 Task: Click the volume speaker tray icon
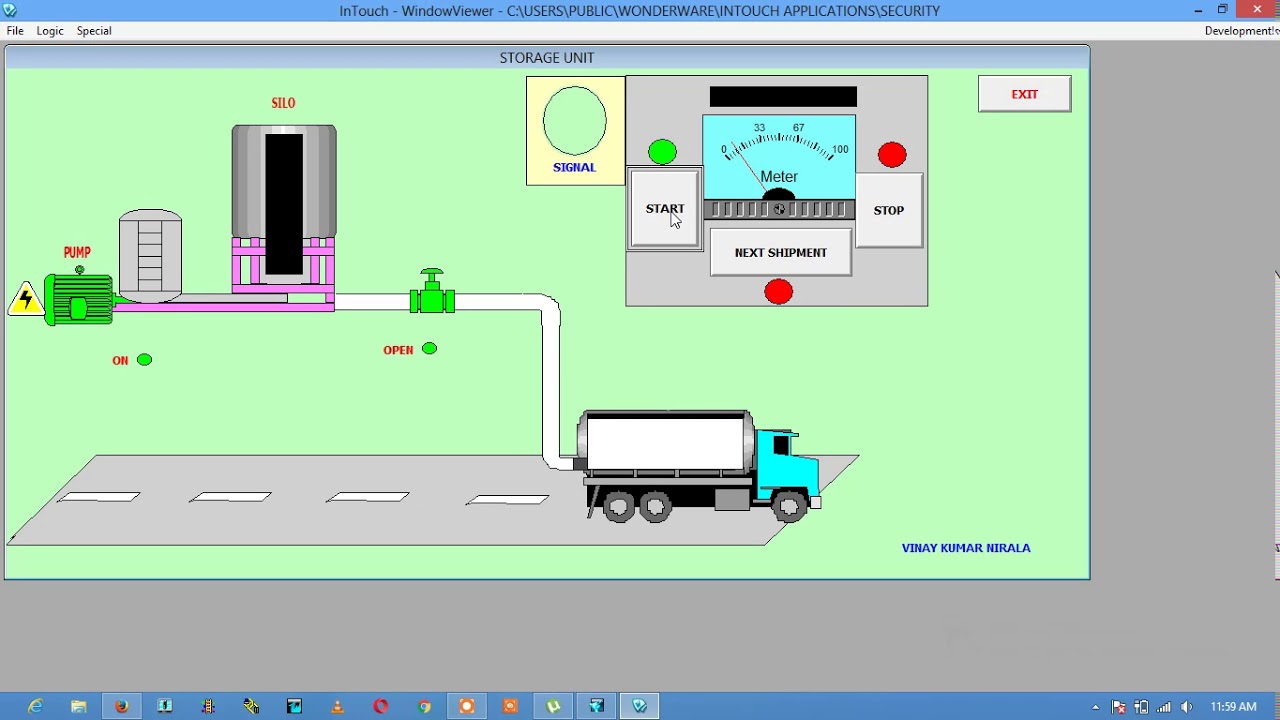[1187, 707]
